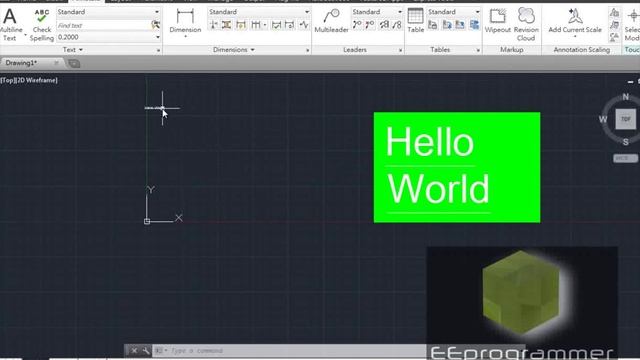Viewport: 640px width, 360px height.
Task: Click in the Find text field
Action: (x=103, y=25)
